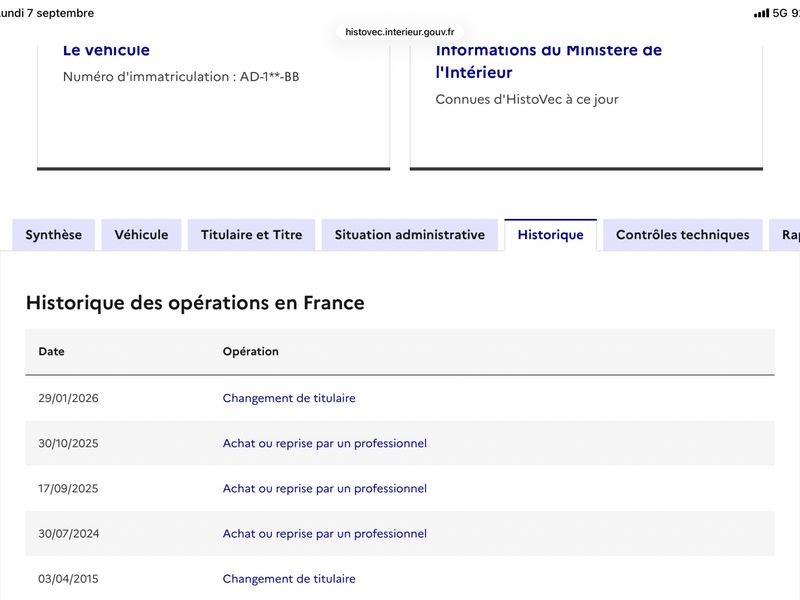Viewport: 800px width, 600px height.
Task: Click Changement de titulaire from 29/01/2026
Action: (x=289, y=398)
